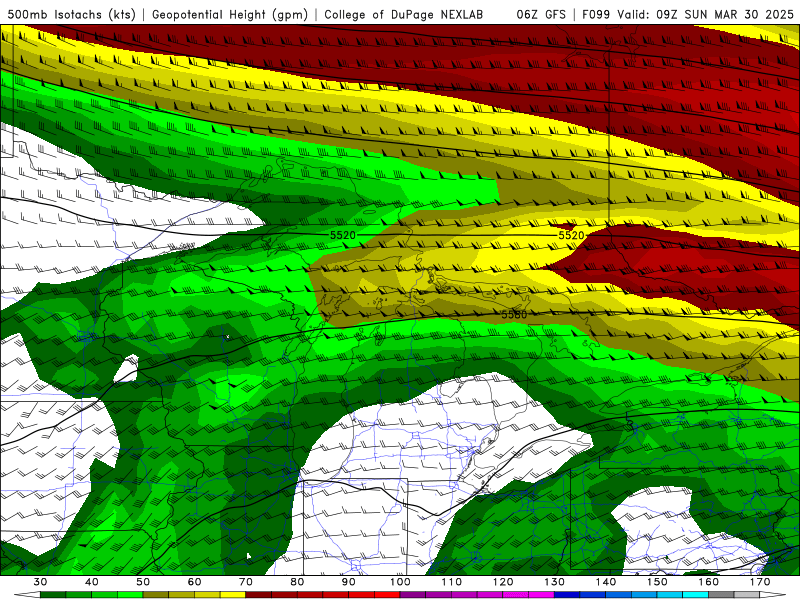Click the 60 value on the color scale

click(194, 582)
